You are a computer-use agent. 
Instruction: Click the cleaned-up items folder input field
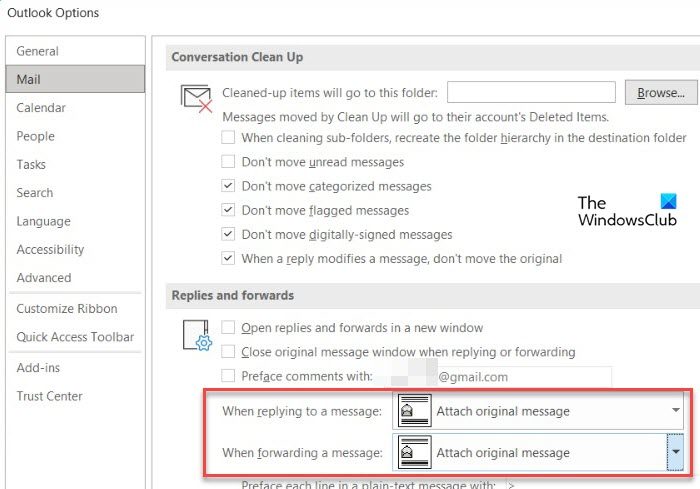coord(531,92)
